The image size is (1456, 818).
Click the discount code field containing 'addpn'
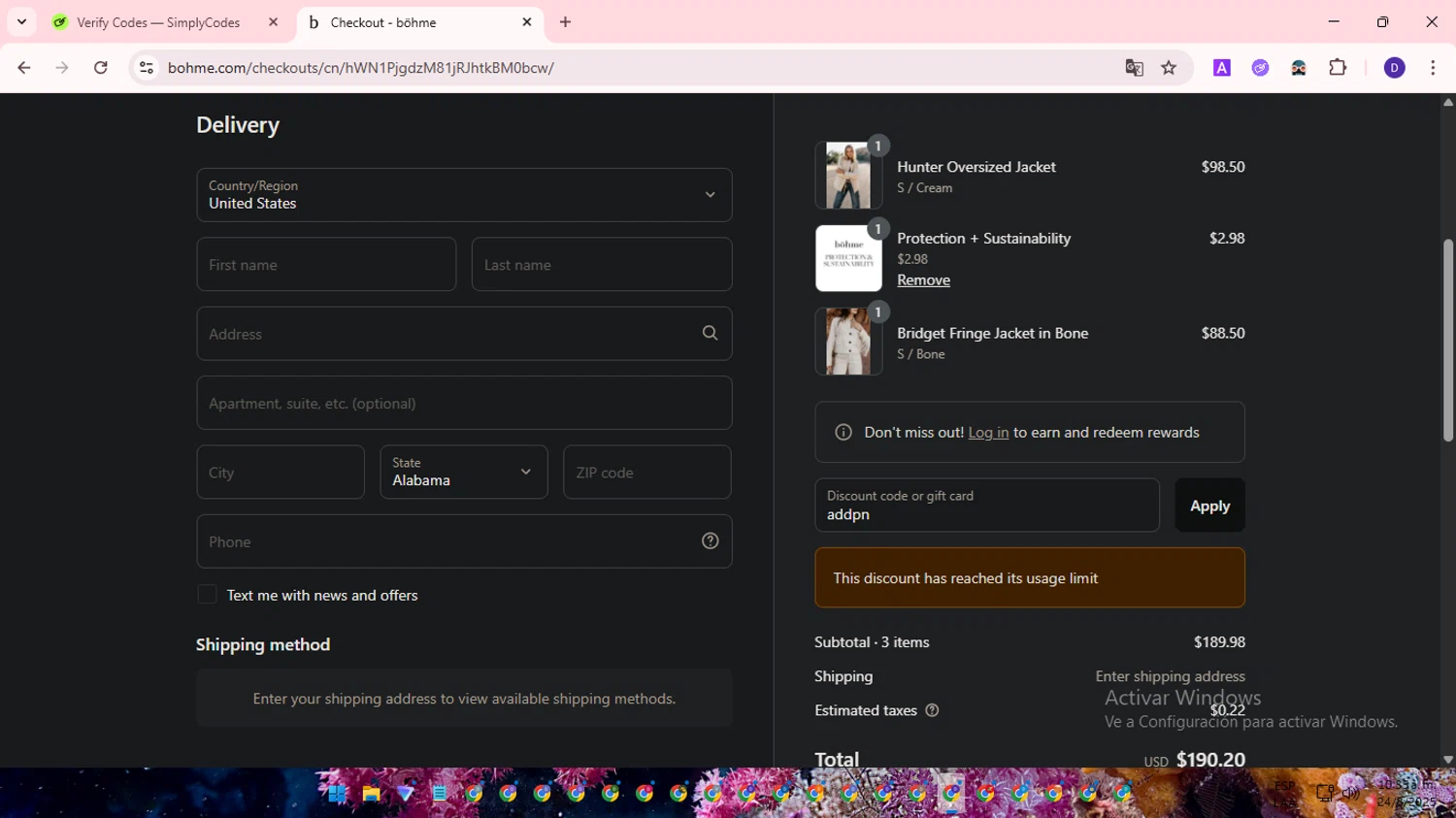987,506
